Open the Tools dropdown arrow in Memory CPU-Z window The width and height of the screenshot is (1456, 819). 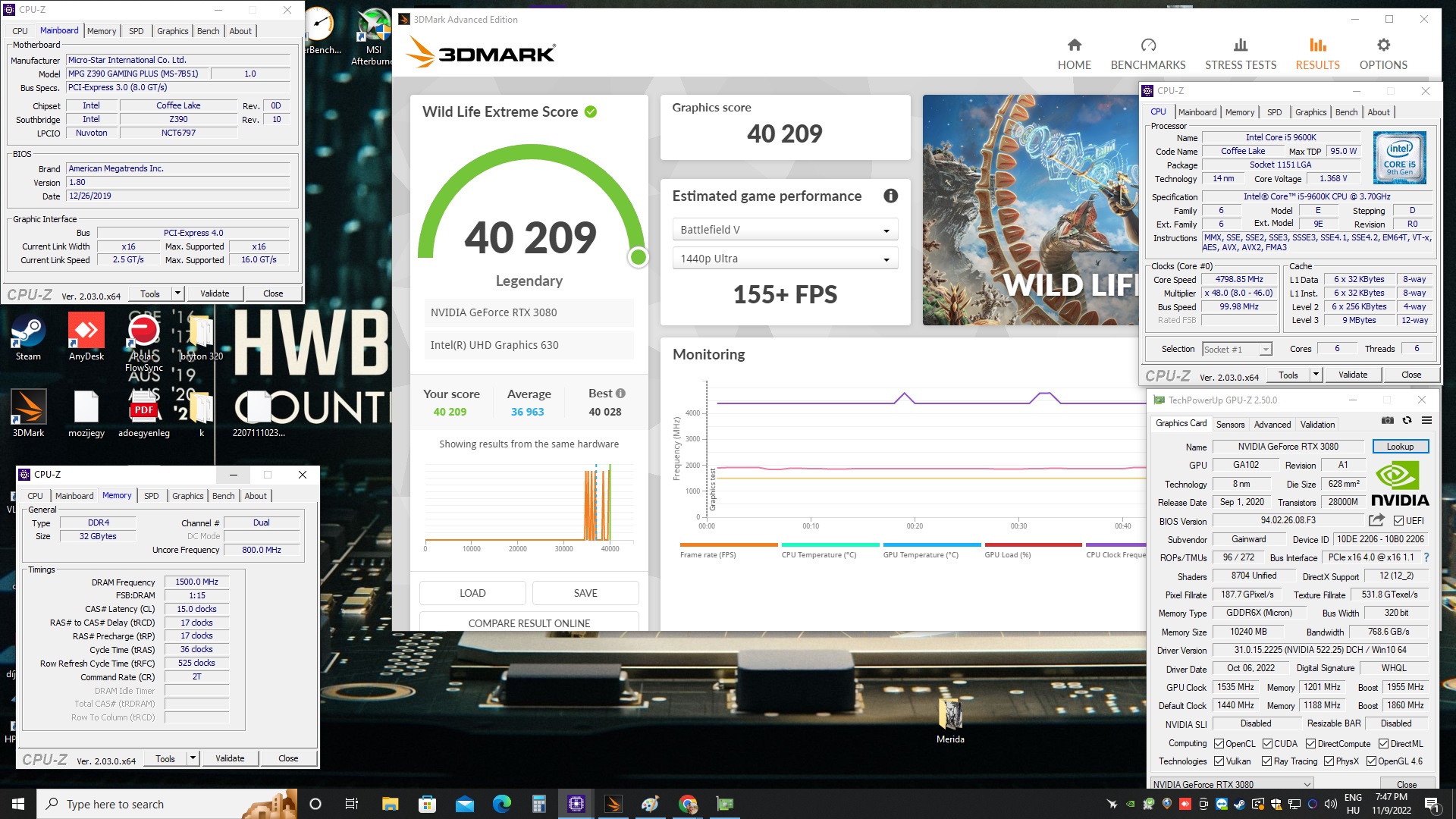tap(193, 758)
